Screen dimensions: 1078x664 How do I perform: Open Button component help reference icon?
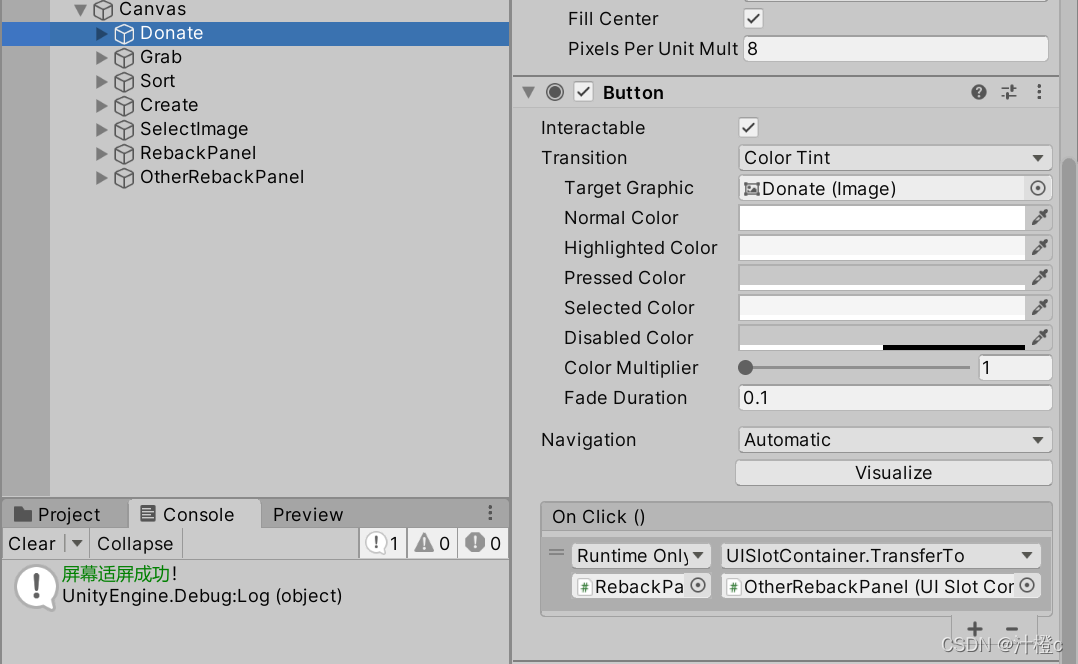[x=979, y=92]
